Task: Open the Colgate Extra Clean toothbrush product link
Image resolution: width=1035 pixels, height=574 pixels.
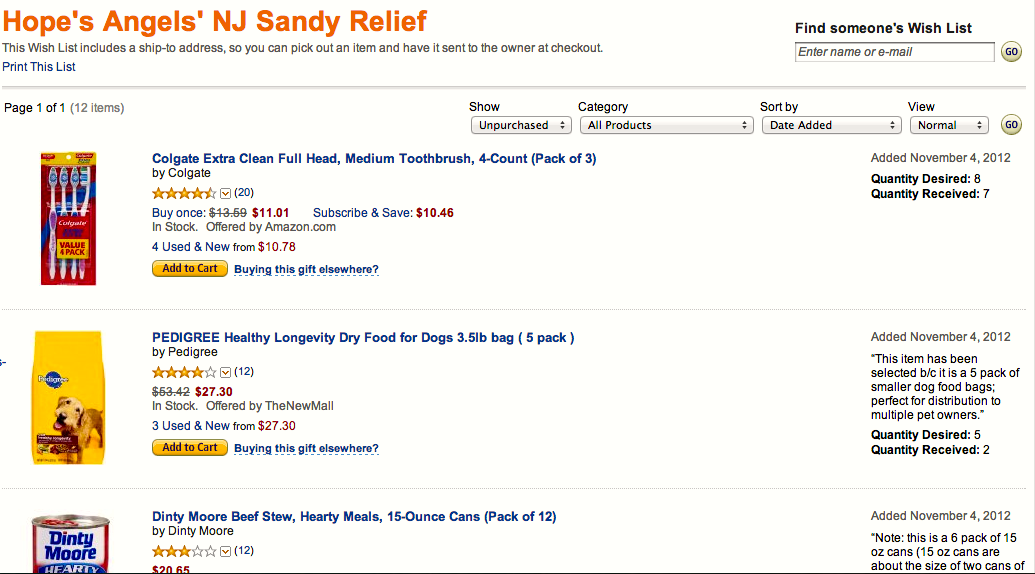Action: pos(374,158)
